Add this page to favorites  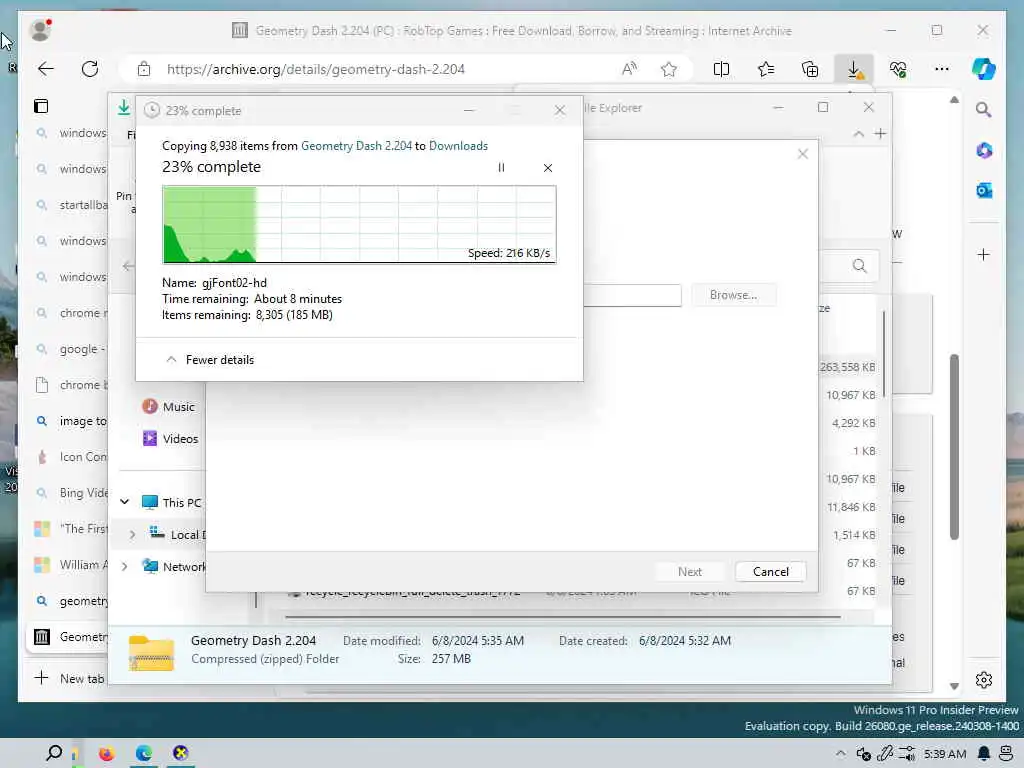669,69
